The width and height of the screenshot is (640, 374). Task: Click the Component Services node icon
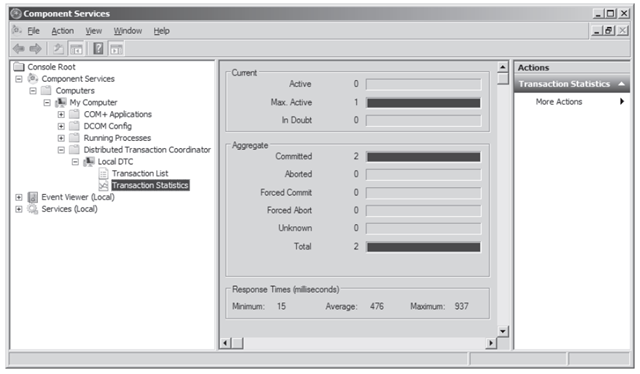(33, 78)
